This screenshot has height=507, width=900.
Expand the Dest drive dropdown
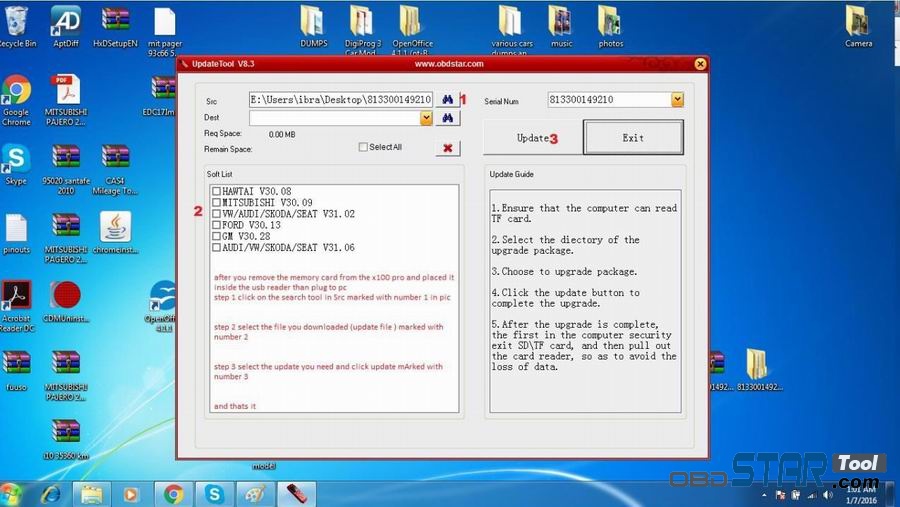click(426, 118)
